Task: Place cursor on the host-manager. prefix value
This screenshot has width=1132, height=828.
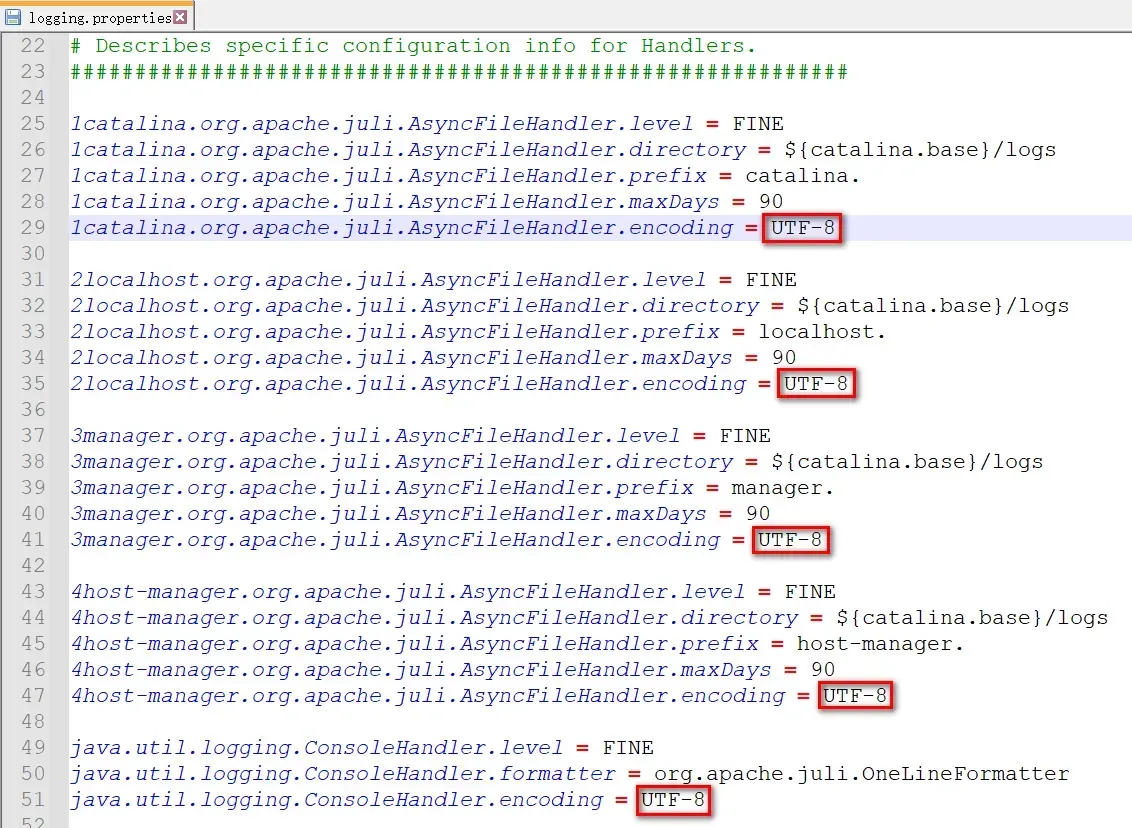Action: tap(880, 644)
